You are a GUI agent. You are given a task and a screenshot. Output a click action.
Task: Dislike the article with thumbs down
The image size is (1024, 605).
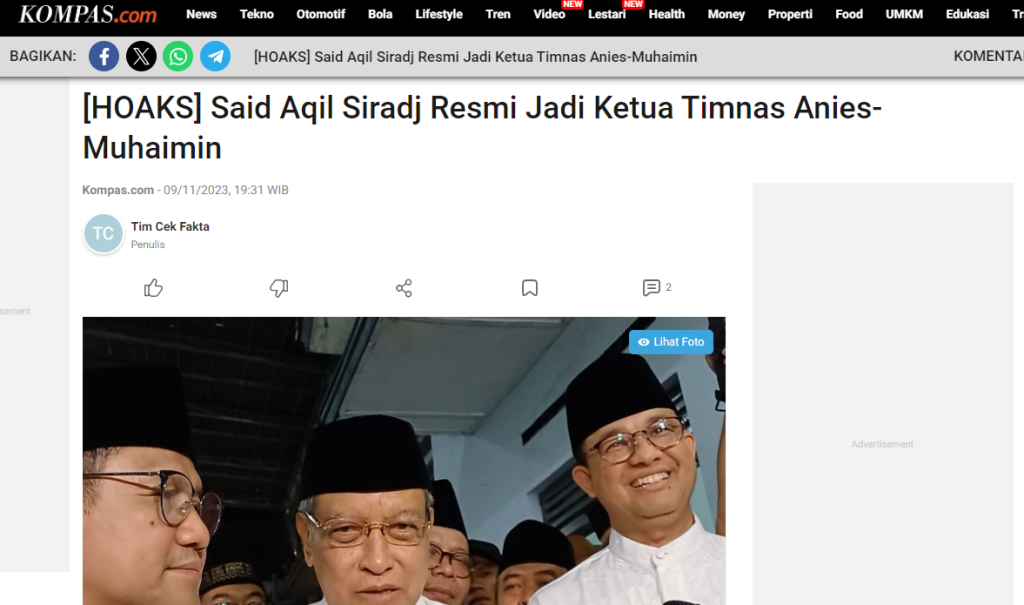tap(279, 288)
